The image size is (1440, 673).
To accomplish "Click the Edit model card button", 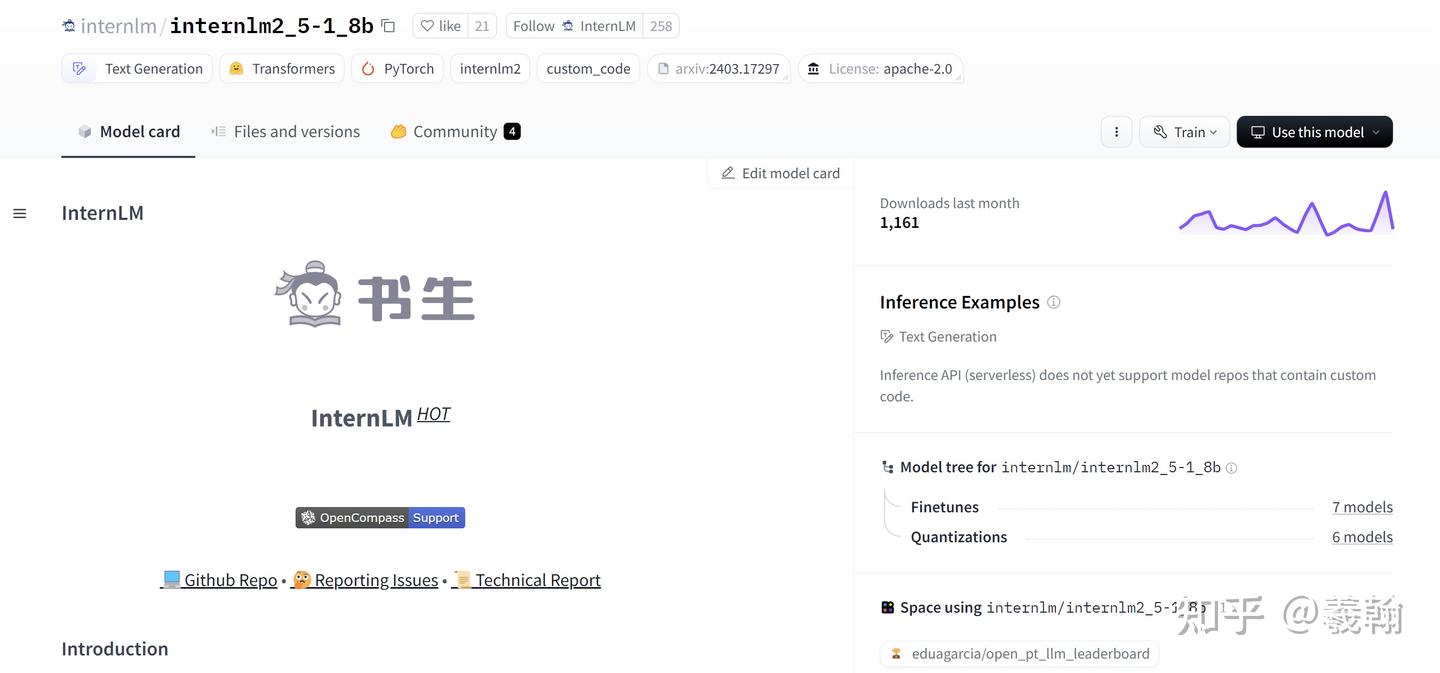I will (x=780, y=172).
